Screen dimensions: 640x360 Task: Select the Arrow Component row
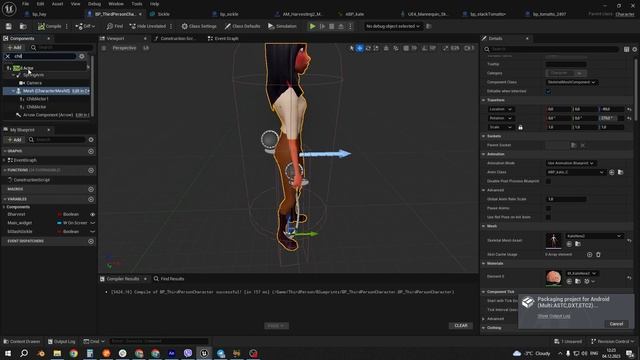pyautogui.click(x=48, y=115)
